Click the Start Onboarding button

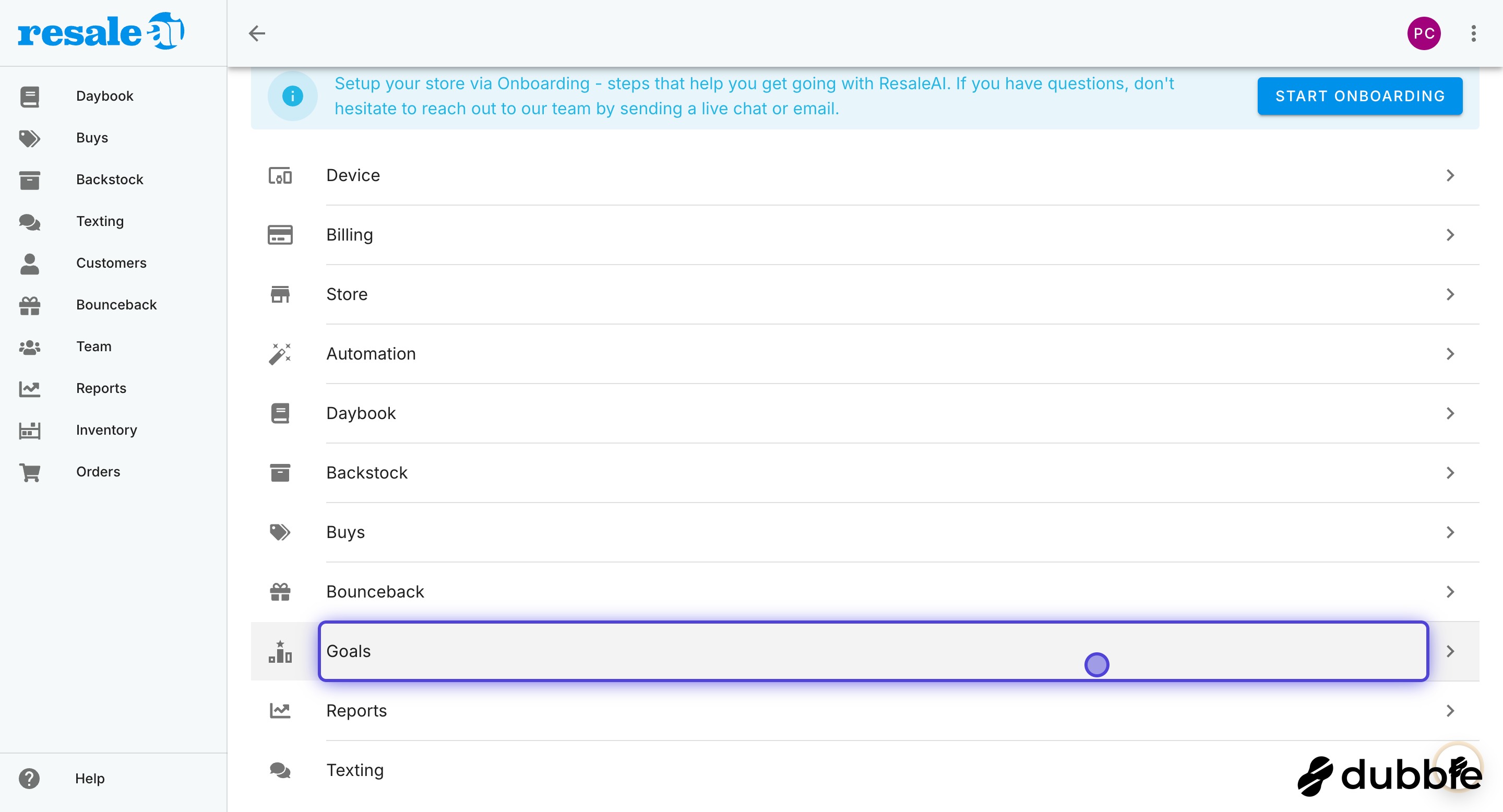pyautogui.click(x=1359, y=96)
